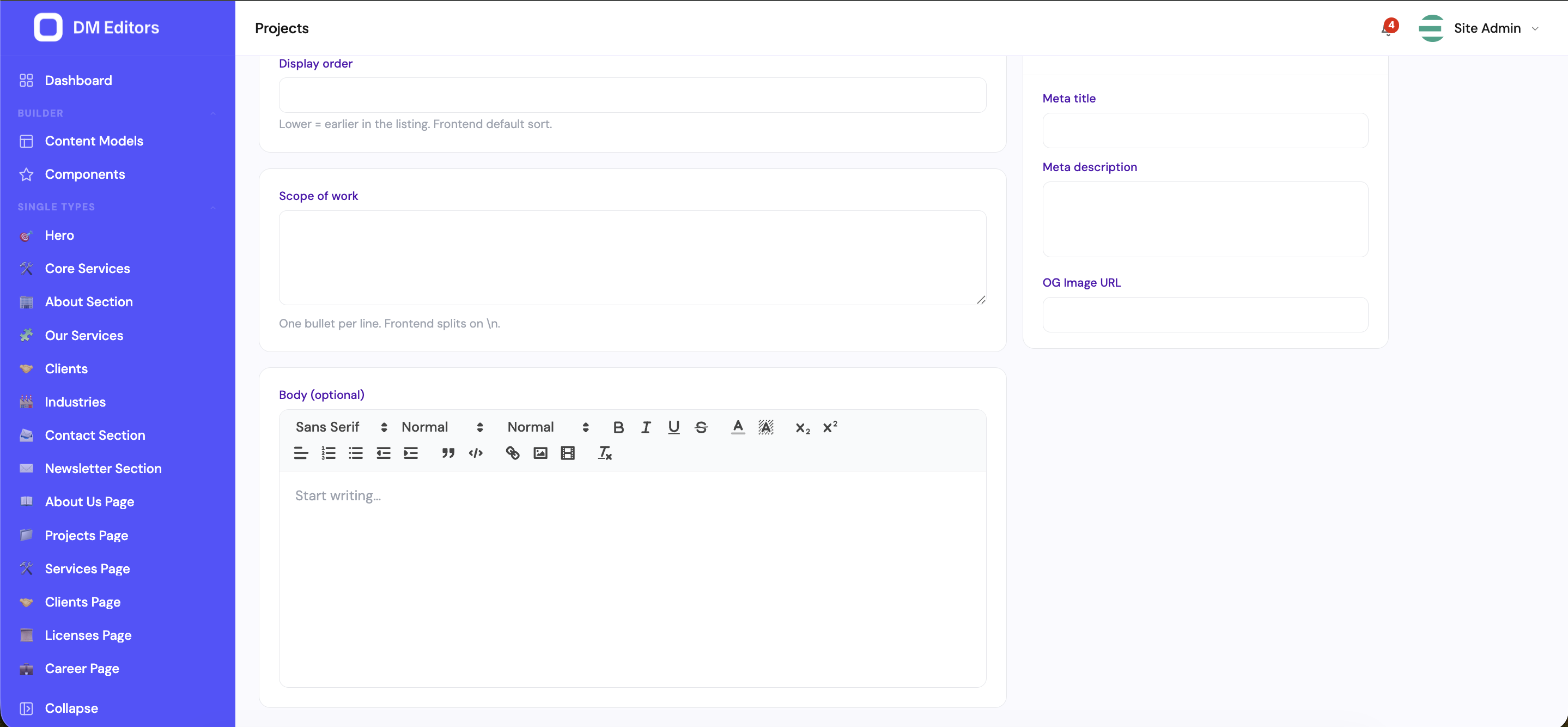
Task: Toggle underline formatting in Body editor
Action: pos(673,427)
